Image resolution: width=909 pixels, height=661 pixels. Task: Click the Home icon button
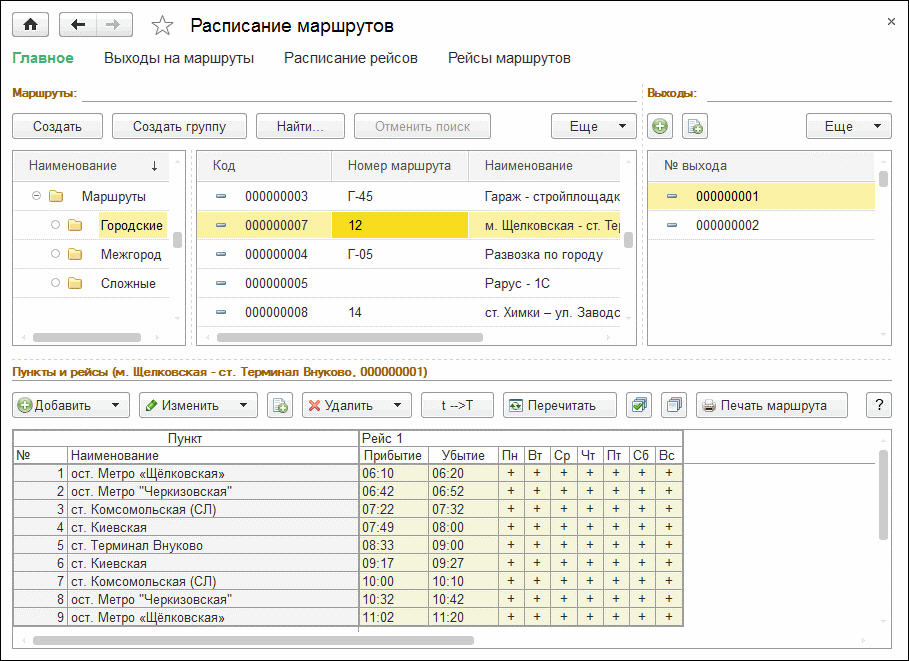29,25
